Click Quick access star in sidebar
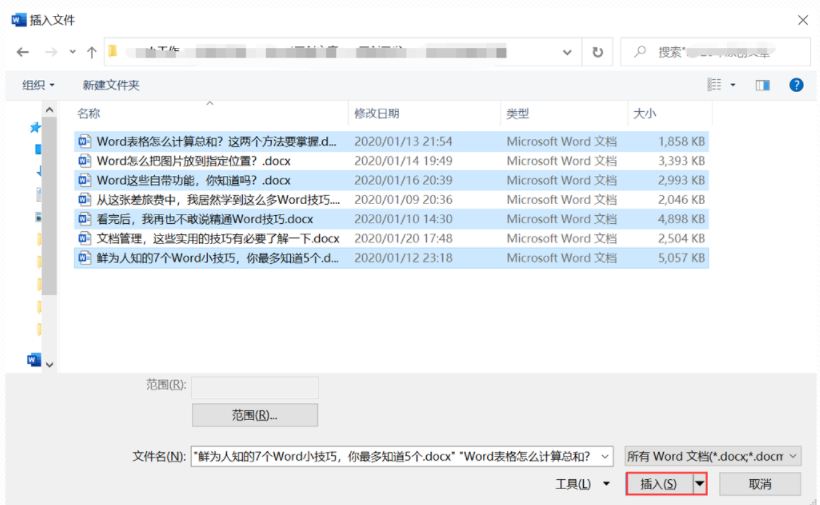Viewport: 820px width, 505px height. click(x=35, y=127)
